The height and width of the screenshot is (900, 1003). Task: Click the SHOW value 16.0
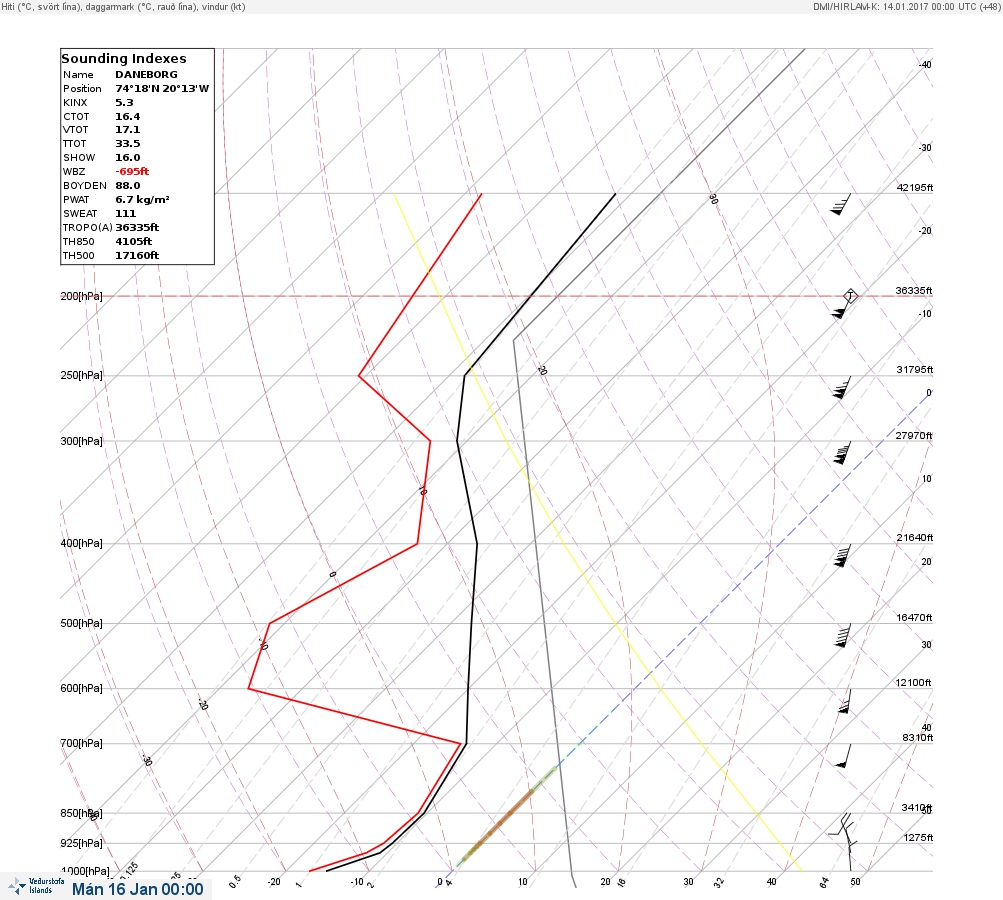click(x=128, y=157)
